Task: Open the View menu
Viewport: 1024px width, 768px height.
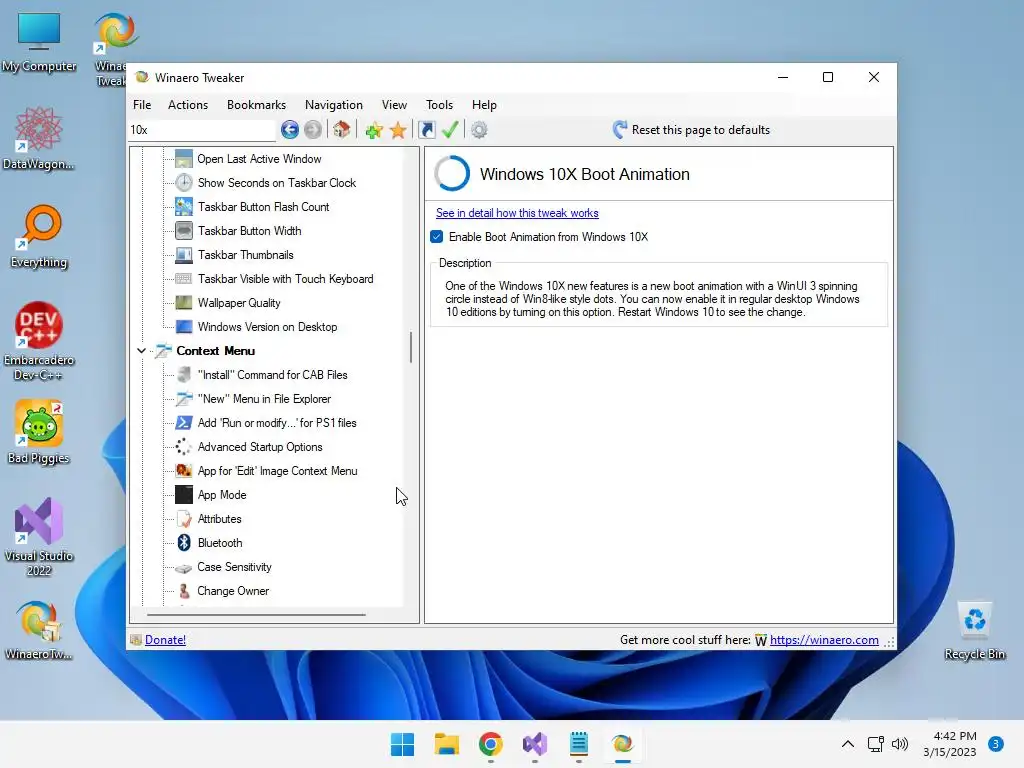Action: [x=394, y=104]
